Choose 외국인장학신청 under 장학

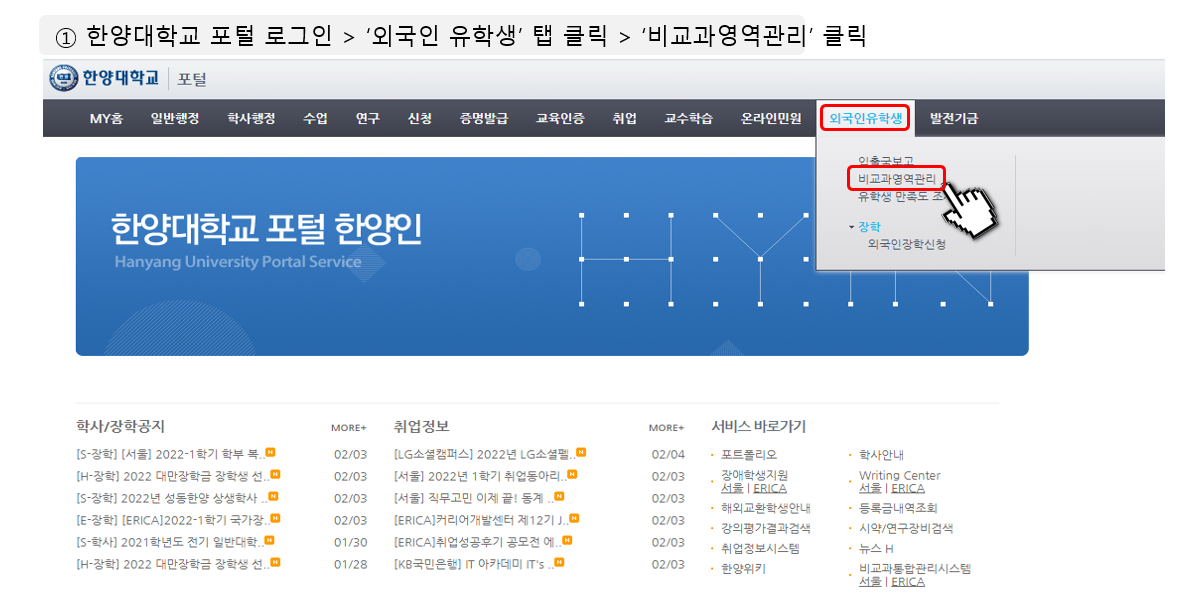tap(906, 243)
